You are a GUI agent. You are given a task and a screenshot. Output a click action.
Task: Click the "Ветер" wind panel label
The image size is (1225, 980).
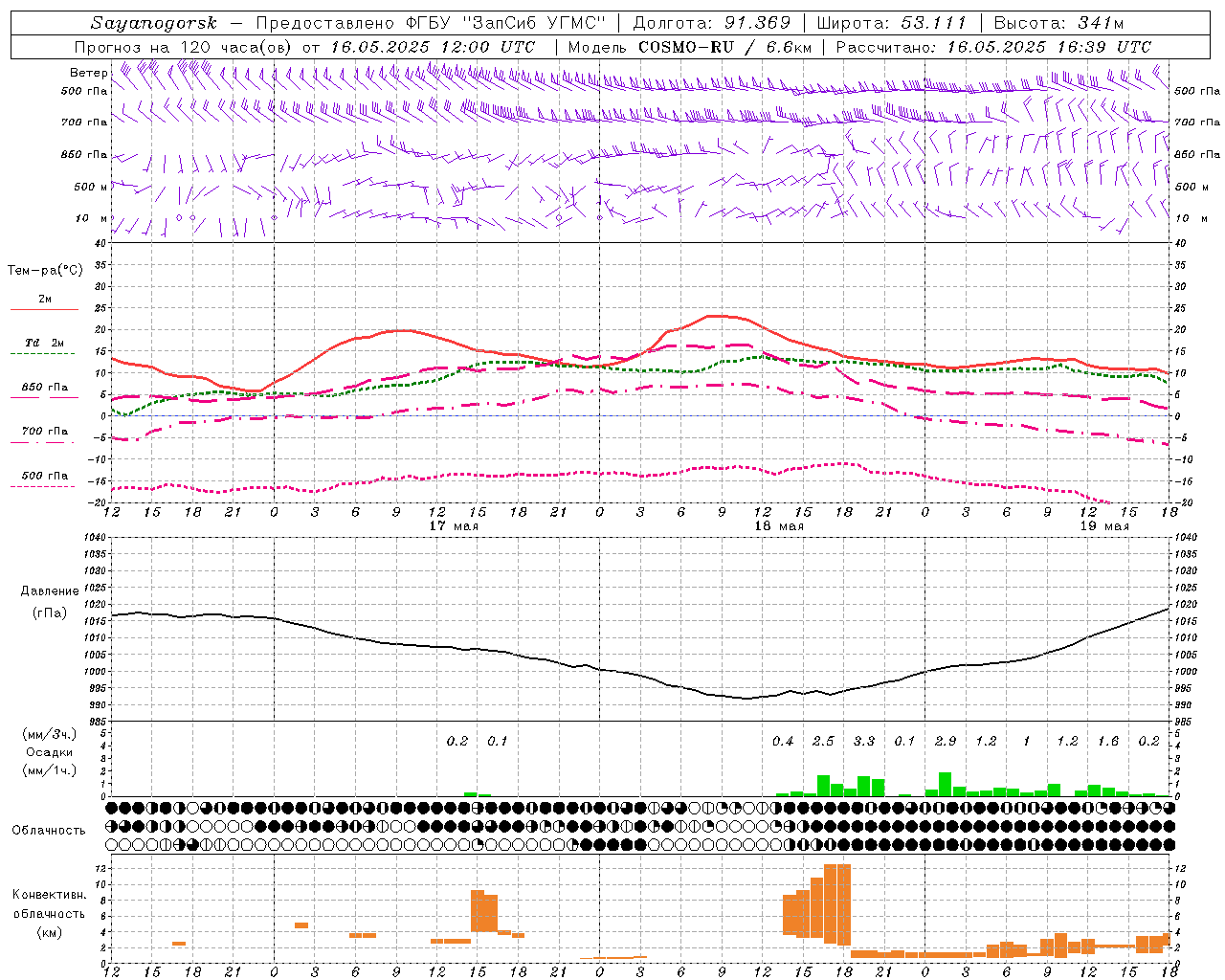88,73
